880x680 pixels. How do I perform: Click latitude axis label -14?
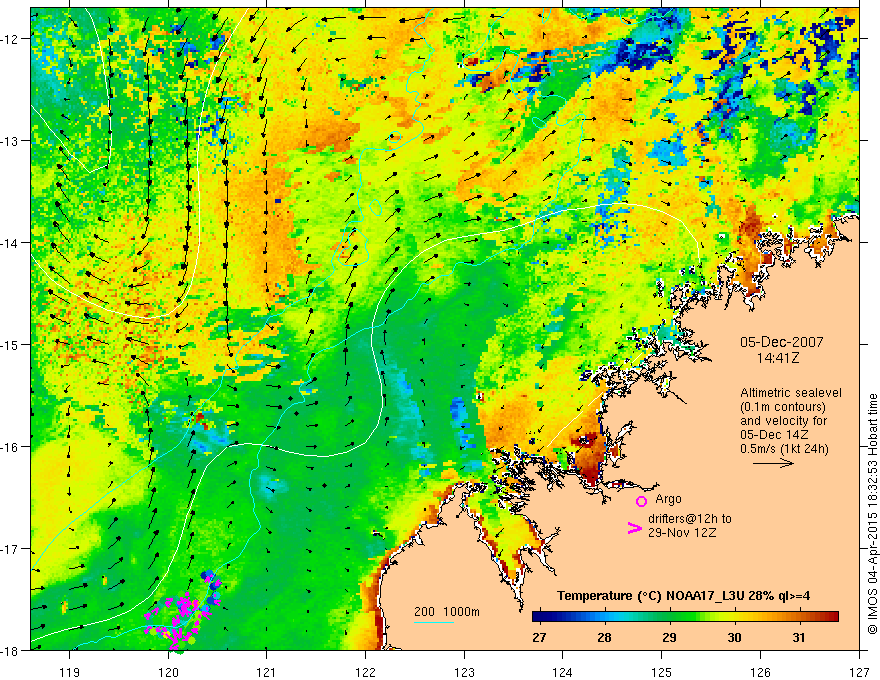coord(11,243)
